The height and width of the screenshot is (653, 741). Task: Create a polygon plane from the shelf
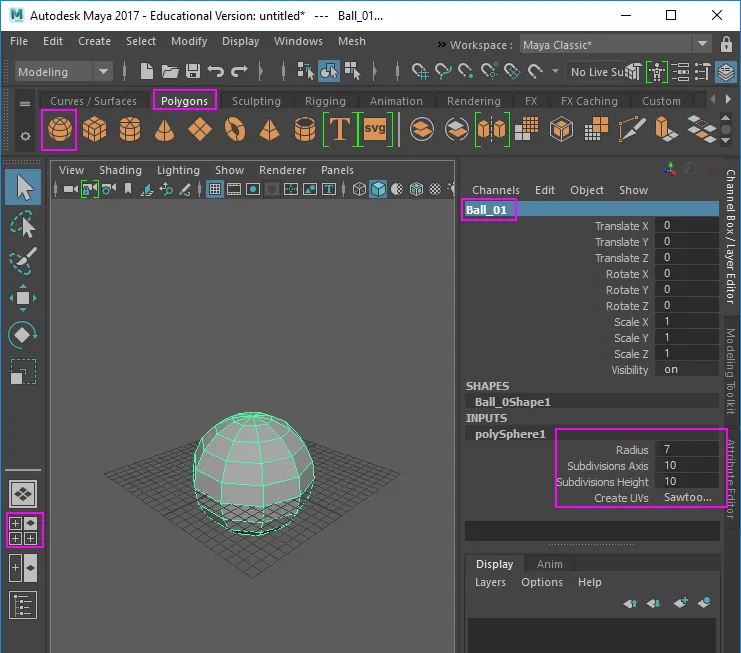199,129
